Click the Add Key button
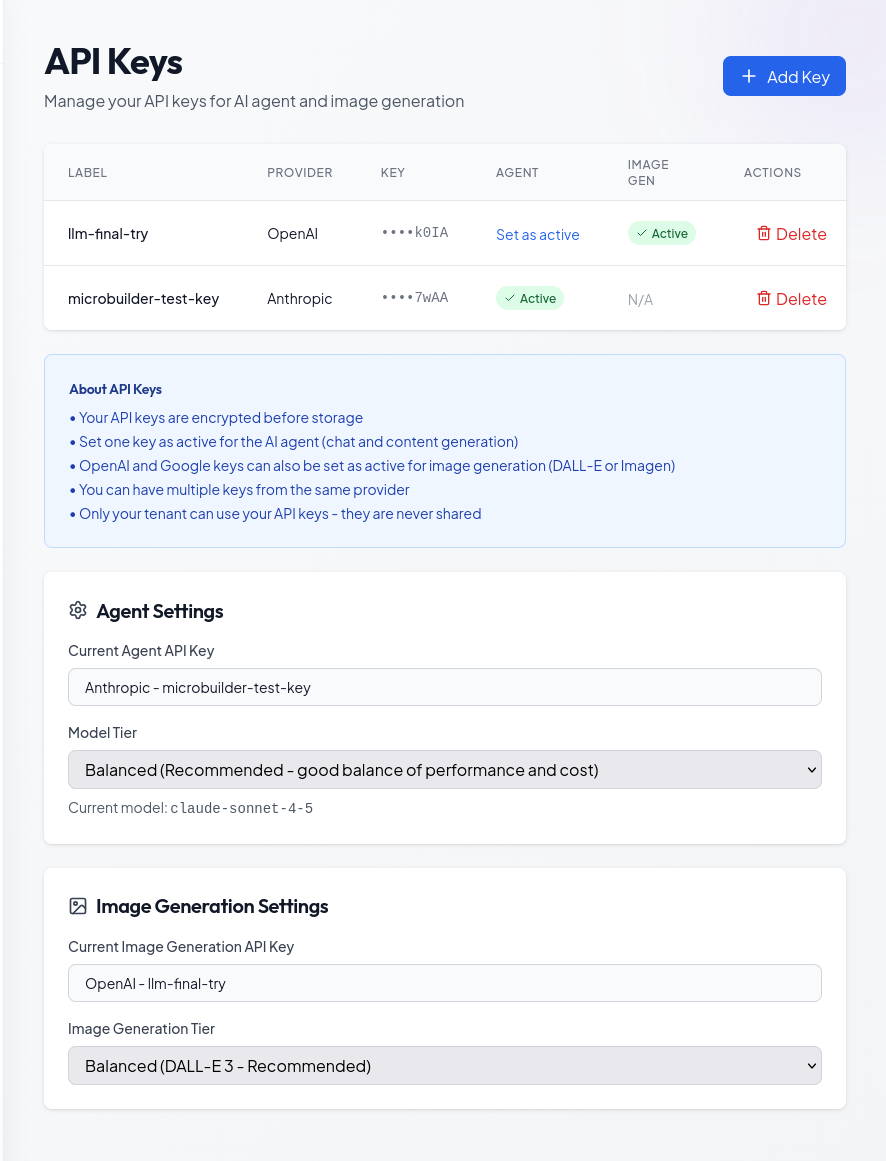The height and width of the screenshot is (1161, 886). coord(784,75)
